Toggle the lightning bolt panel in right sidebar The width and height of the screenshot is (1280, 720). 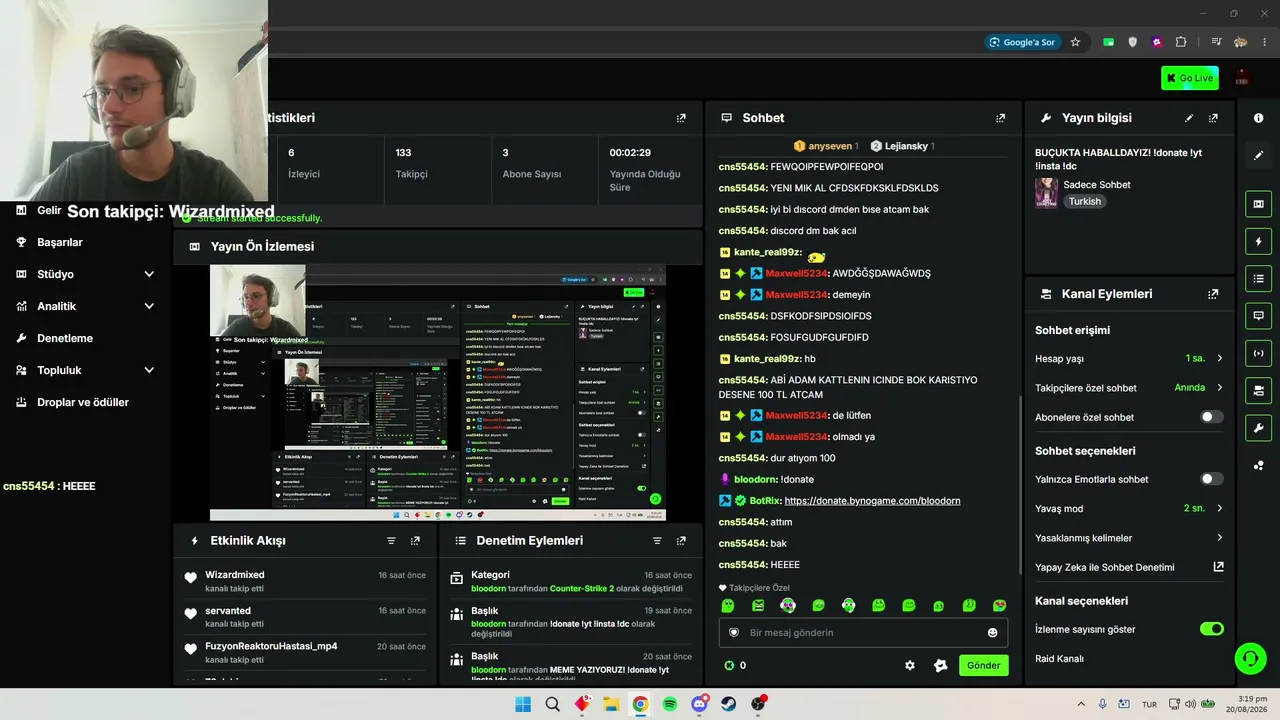click(1258, 242)
